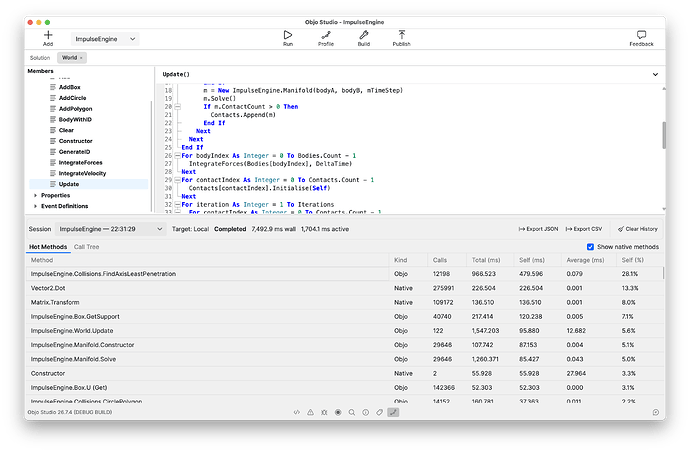Select the IntegrateVelocity method
The height and width of the screenshot is (452, 690).
pyautogui.click(x=88, y=173)
